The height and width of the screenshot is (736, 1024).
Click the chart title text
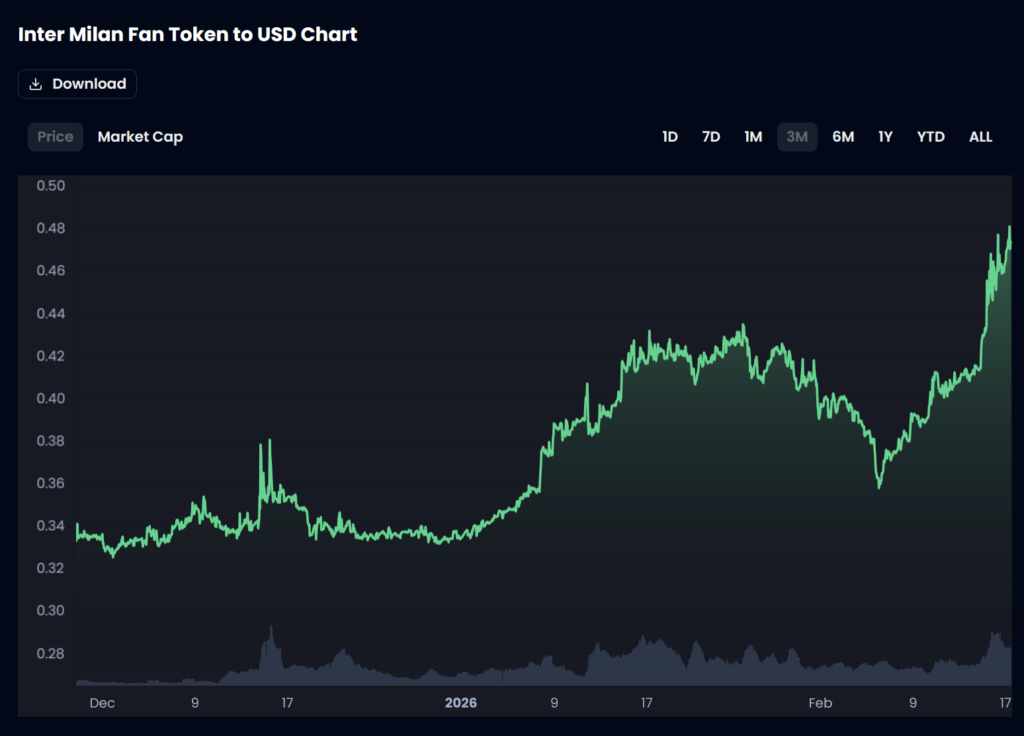pyautogui.click(x=186, y=34)
